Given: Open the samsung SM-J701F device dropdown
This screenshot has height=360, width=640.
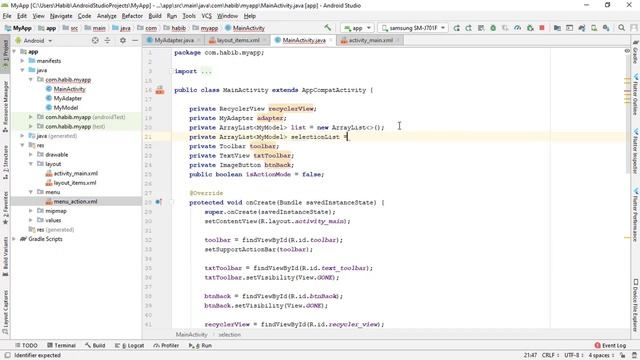Looking at the screenshot, I should (413, 28).
